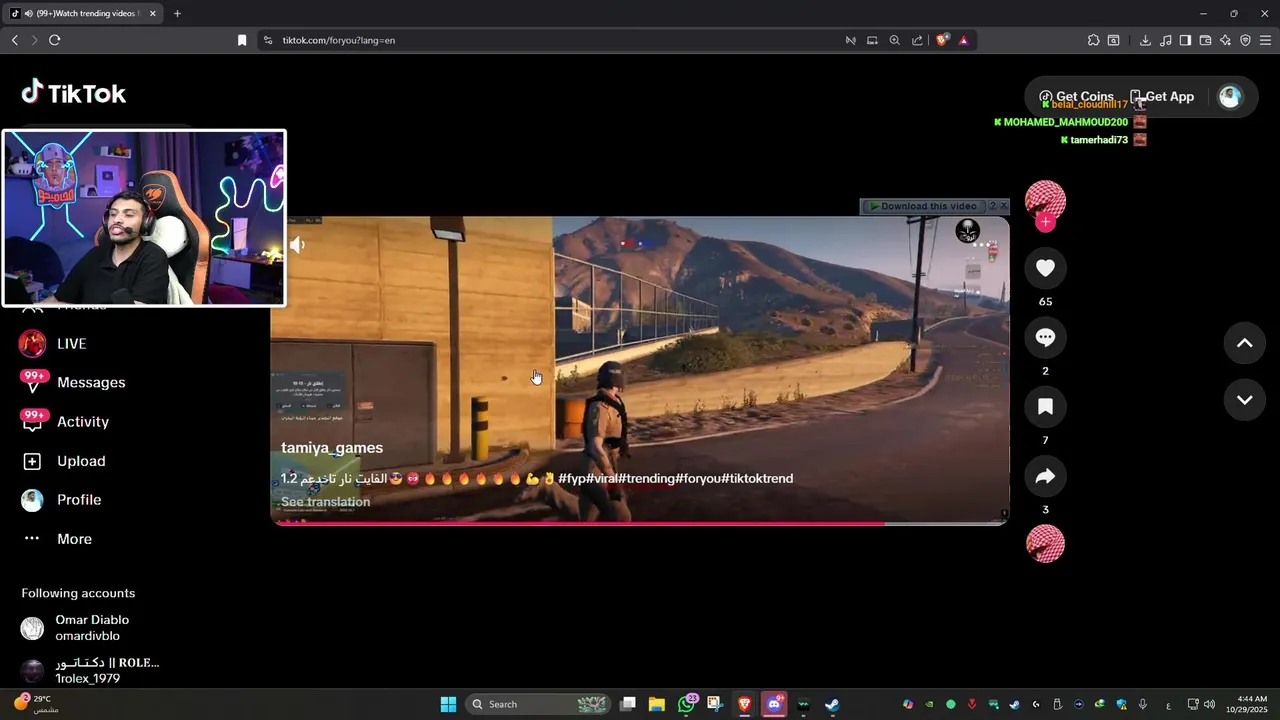The height and width of the screenshot is (720, 1280).
Task: Select the TikTok browser tab
Action: point(84,13)
